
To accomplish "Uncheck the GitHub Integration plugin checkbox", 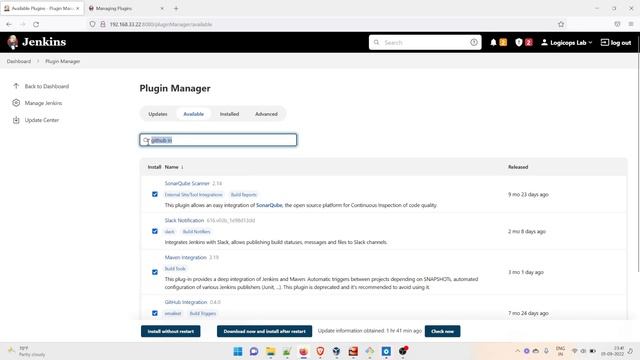I will (155, 313).
